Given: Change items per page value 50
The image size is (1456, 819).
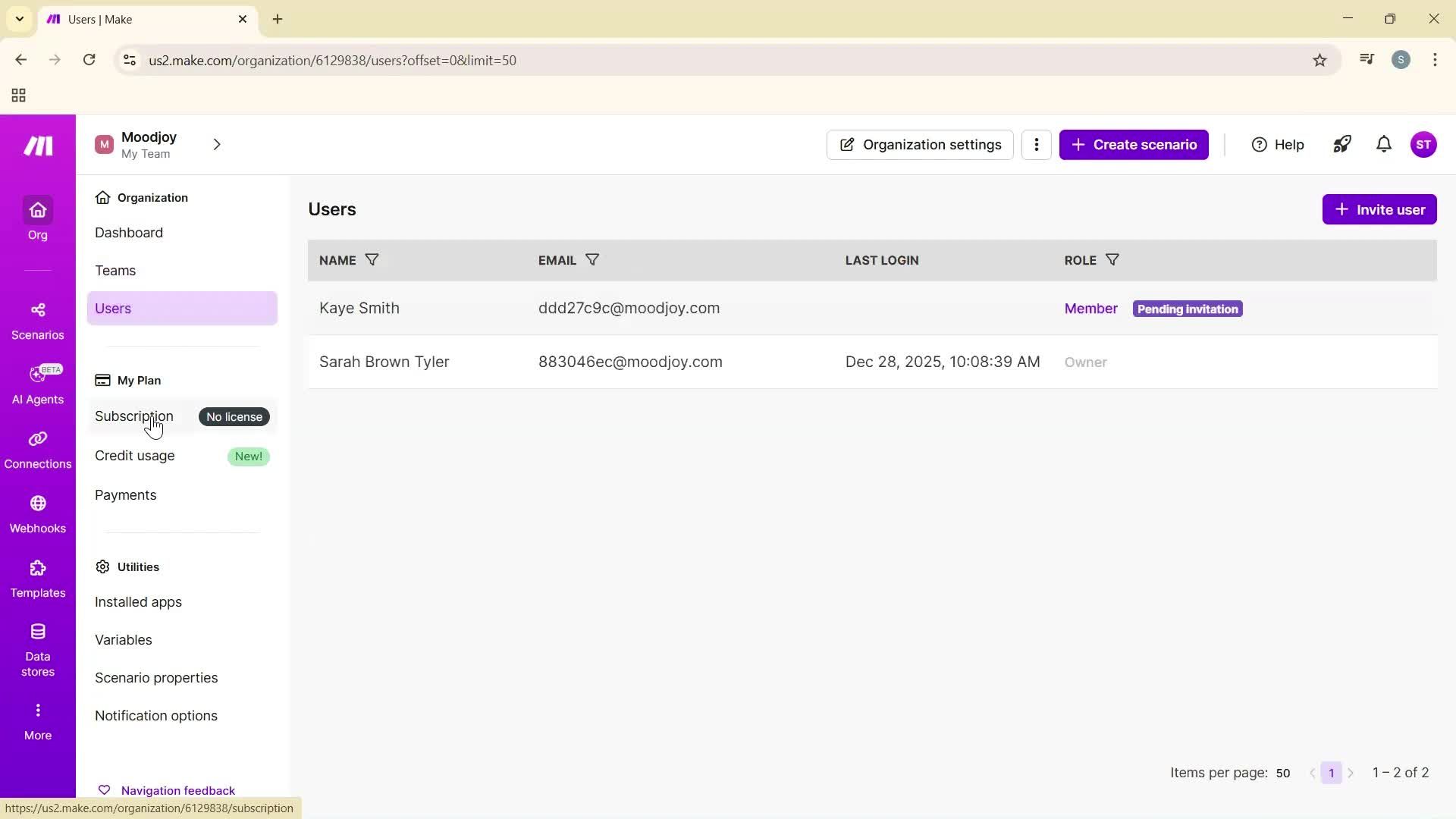Looking at the screenshot, I should (1283, 773).
